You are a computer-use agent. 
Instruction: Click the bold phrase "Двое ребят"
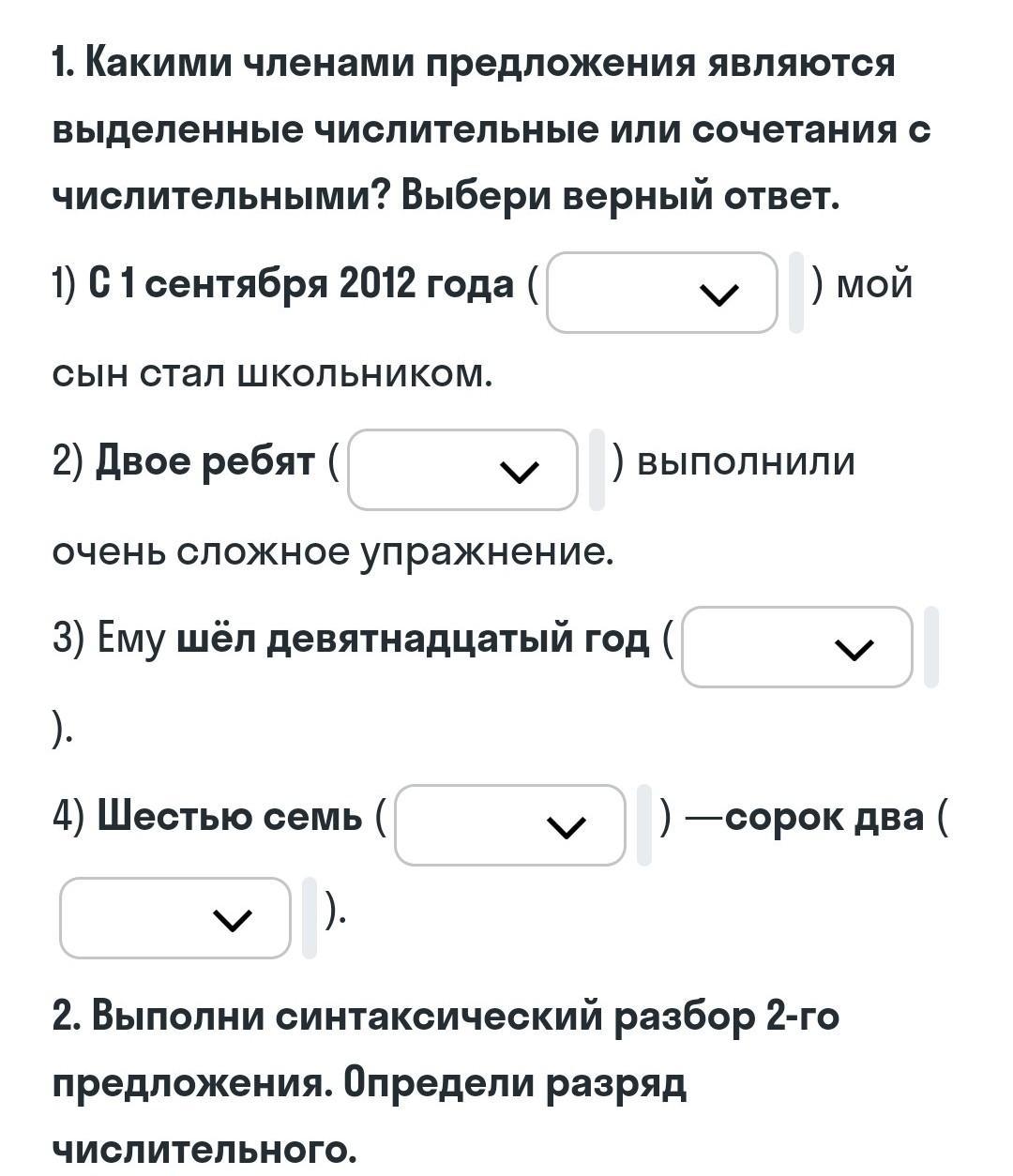click(205, 461)
